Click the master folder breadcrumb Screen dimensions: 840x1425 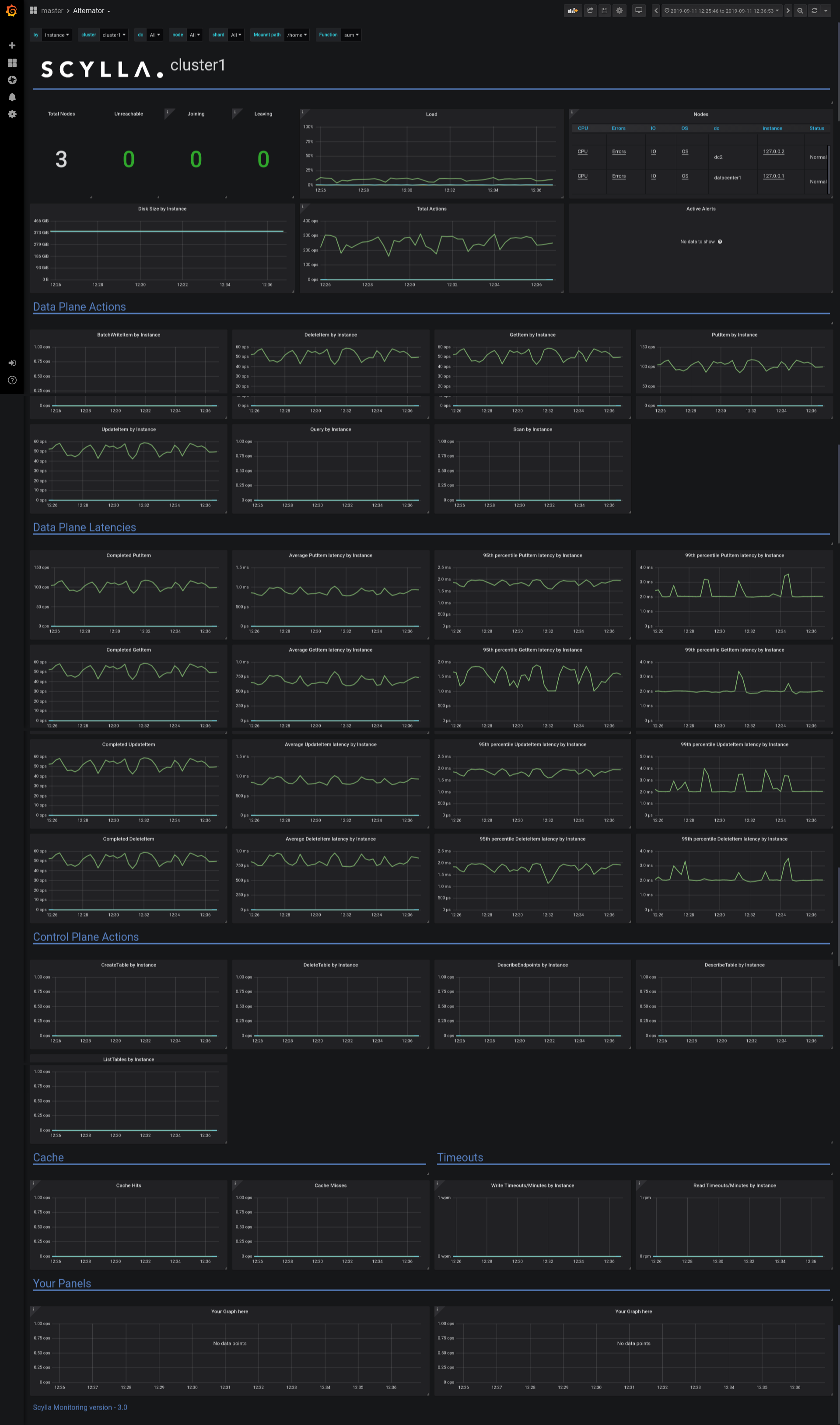(52, 11)
